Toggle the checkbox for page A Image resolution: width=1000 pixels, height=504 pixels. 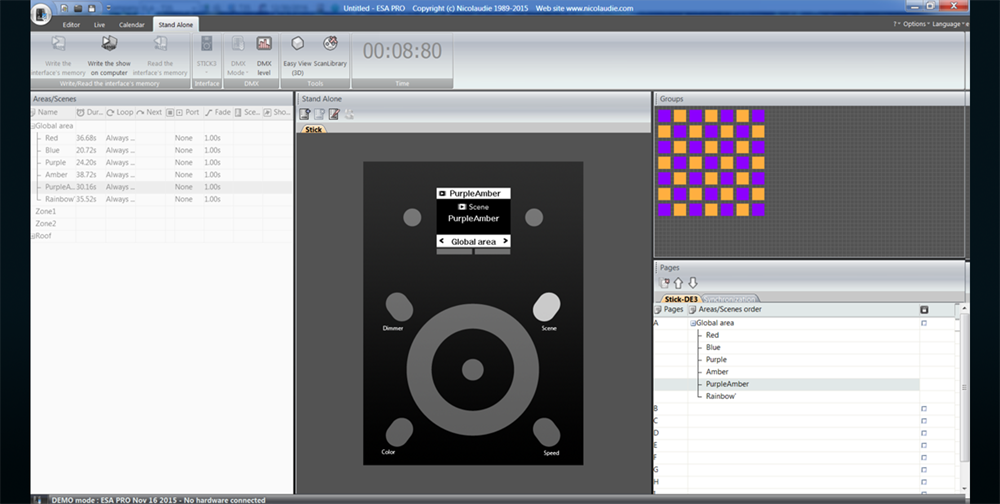(x=923, y=323)
